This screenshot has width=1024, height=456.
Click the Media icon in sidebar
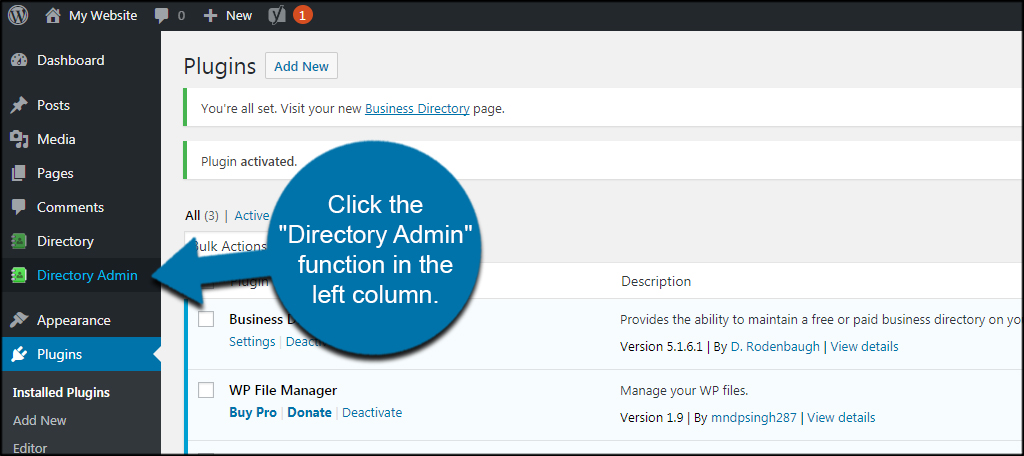tap(20, 139)
